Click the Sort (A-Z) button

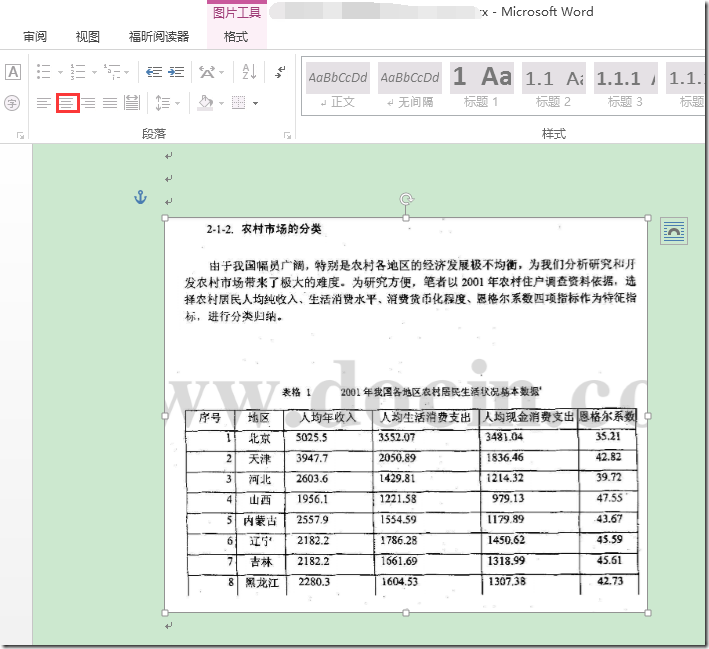(x=249, y=71)
